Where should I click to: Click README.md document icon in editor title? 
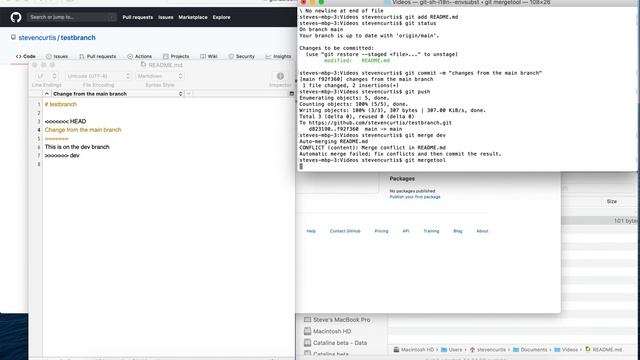click(x=143, y=64)
